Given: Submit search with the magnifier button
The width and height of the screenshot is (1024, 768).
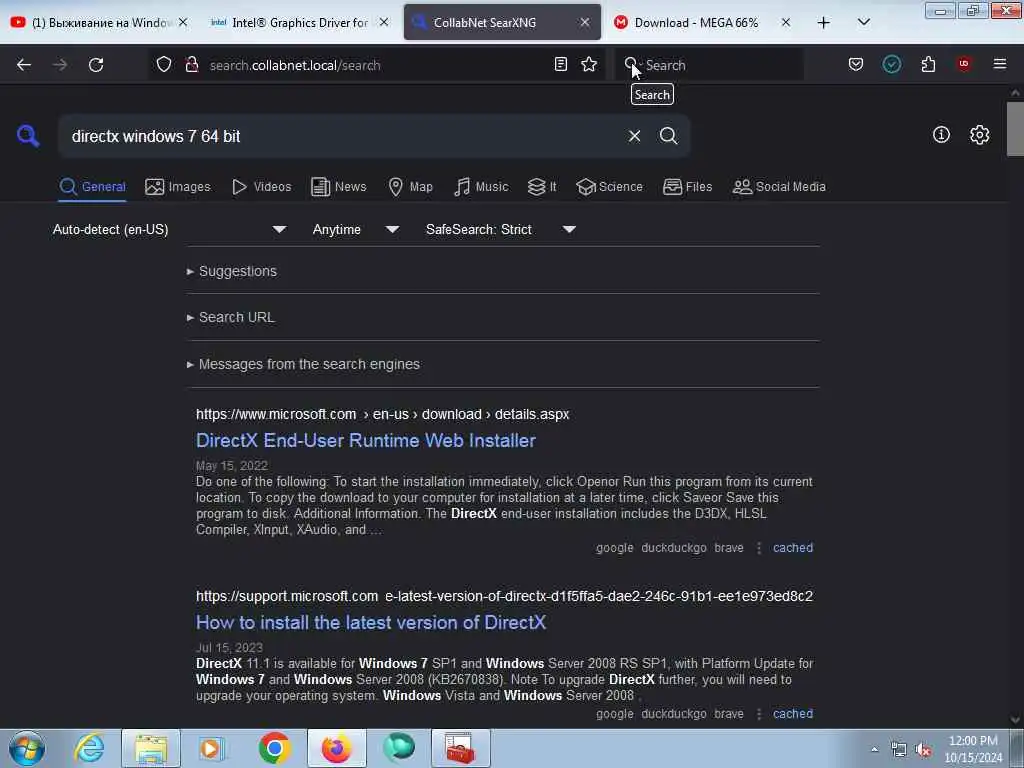Looking at the screenshot, I should (668, 136).
